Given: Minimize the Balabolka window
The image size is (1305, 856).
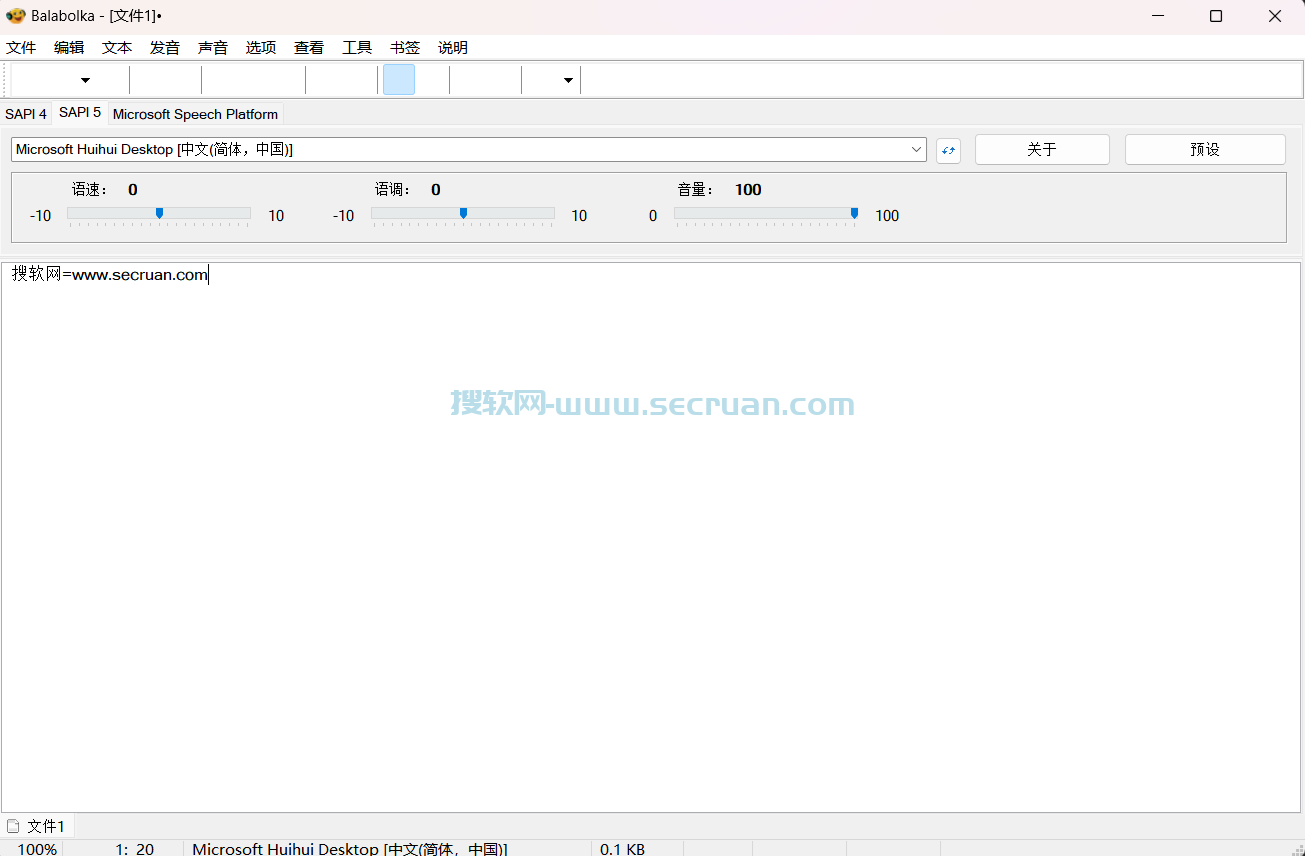Looking at the screenshot, I should [1157, 16].
